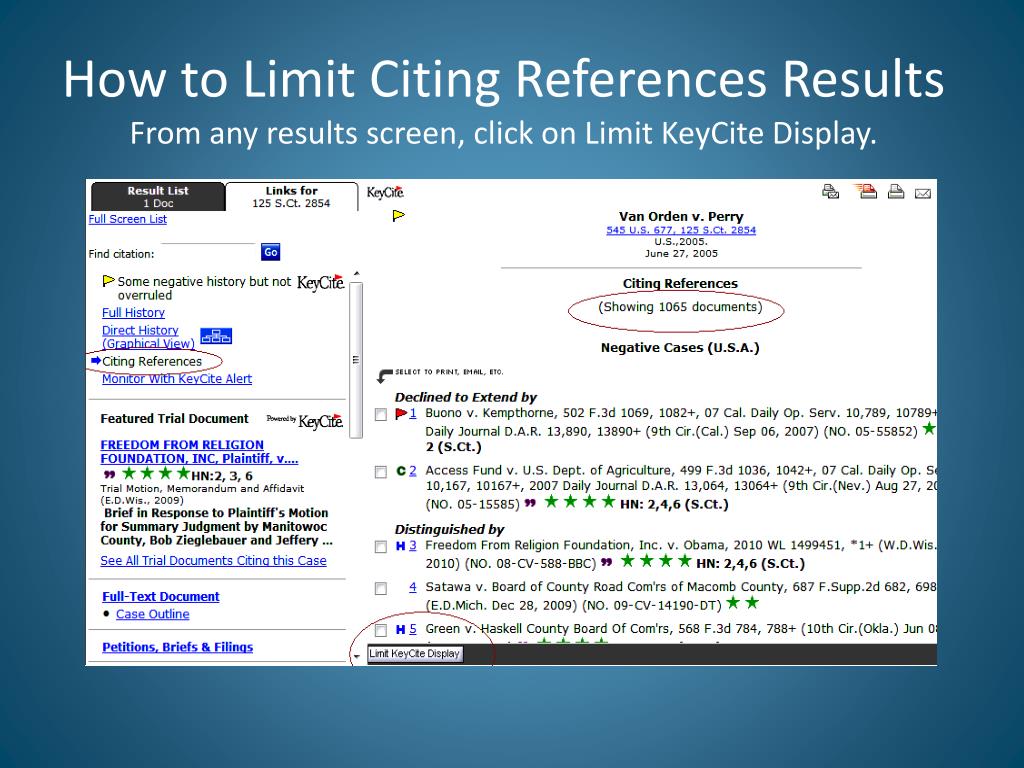
Task: Check the box for Satawa v. Board
Action: click(x=381, y=589)
